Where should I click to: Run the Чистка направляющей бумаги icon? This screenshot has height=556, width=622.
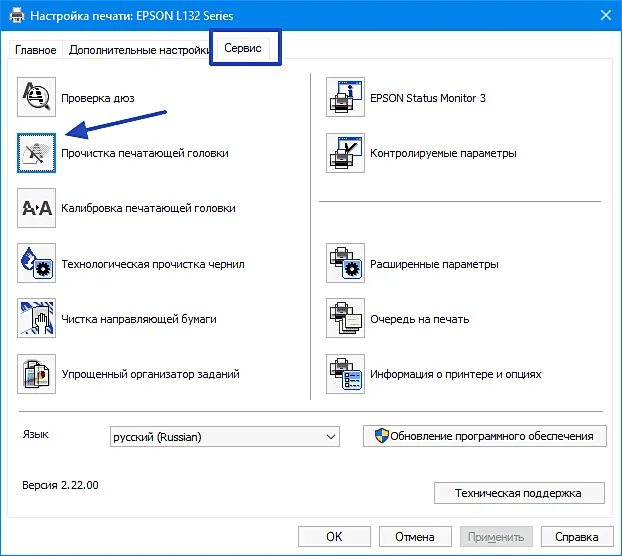(x=36, y=318)
